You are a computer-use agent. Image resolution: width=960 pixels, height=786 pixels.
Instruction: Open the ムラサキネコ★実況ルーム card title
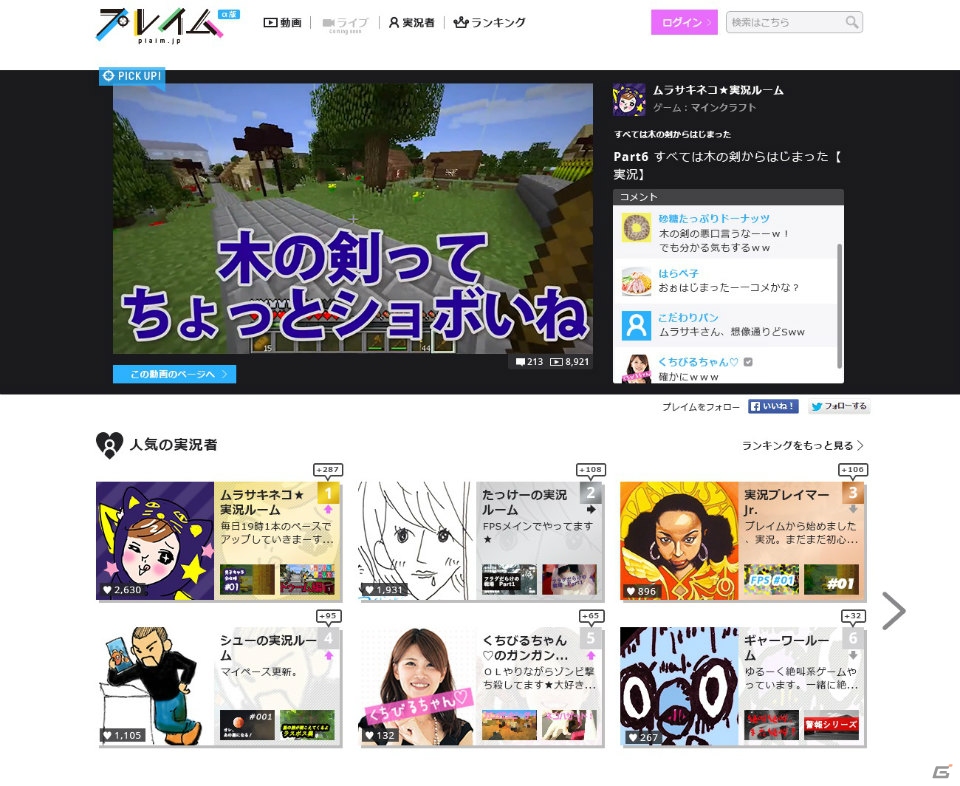point(262,503)
